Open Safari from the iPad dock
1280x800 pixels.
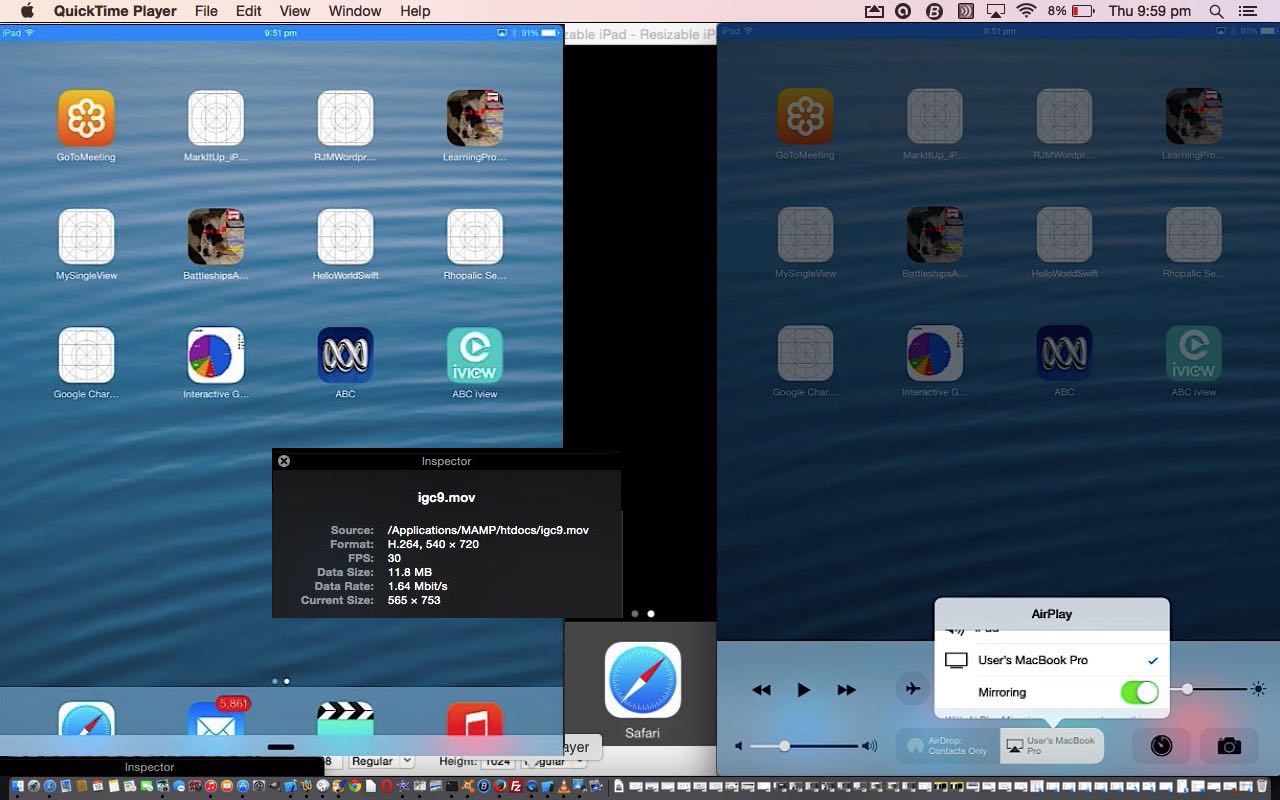coord(86,722)
